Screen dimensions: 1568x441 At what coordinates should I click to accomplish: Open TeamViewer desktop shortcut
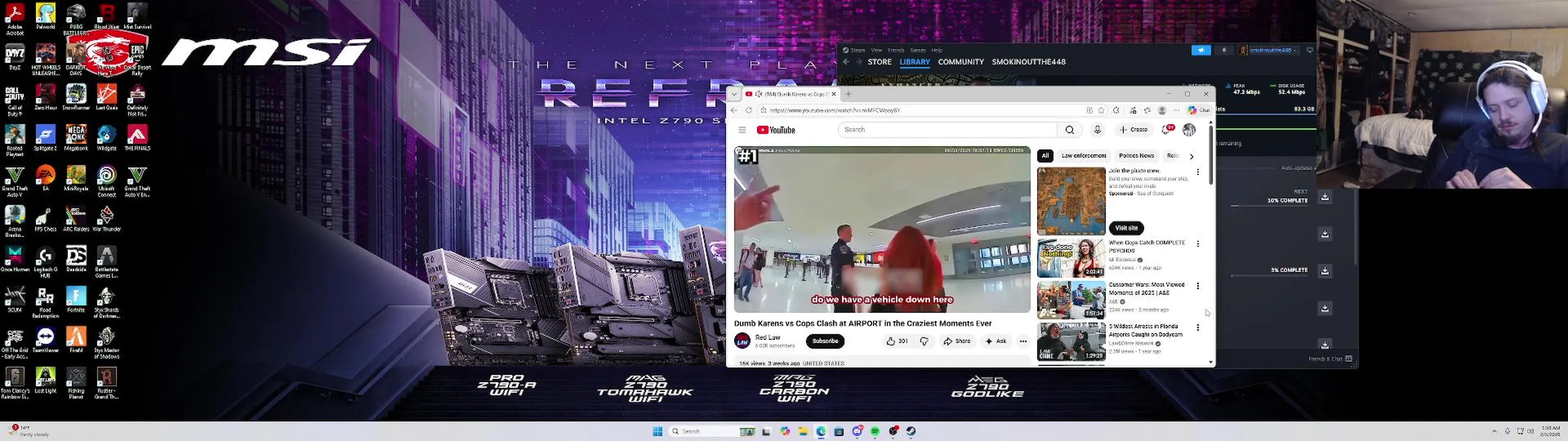click(45, 340)
